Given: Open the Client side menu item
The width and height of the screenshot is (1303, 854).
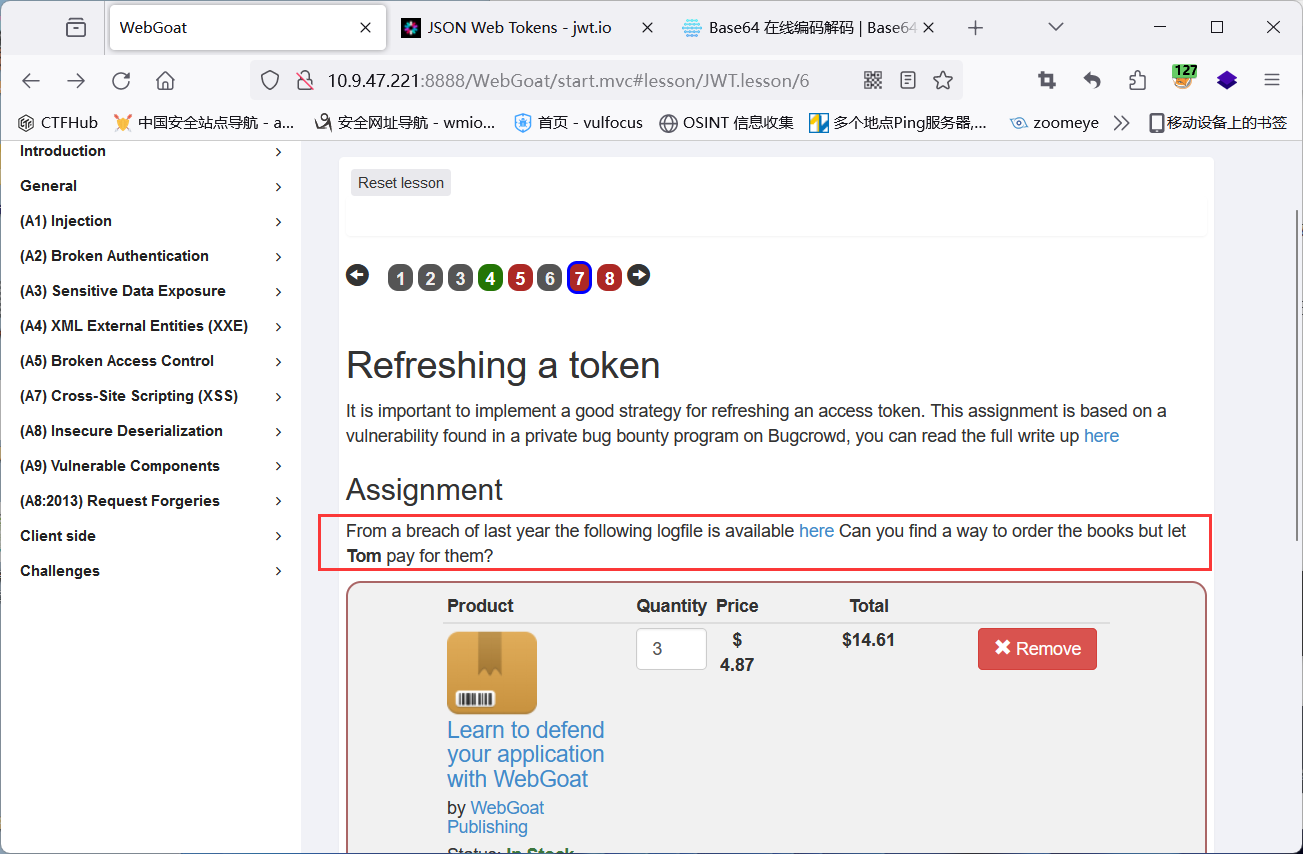Looking at the screenshot, I should [x=151, y=536].
